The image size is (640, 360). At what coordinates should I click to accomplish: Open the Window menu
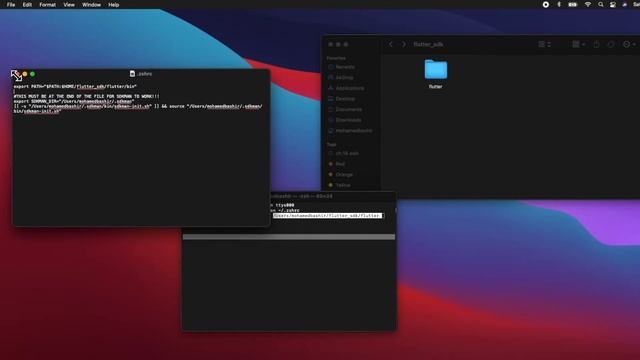(91, 5)
